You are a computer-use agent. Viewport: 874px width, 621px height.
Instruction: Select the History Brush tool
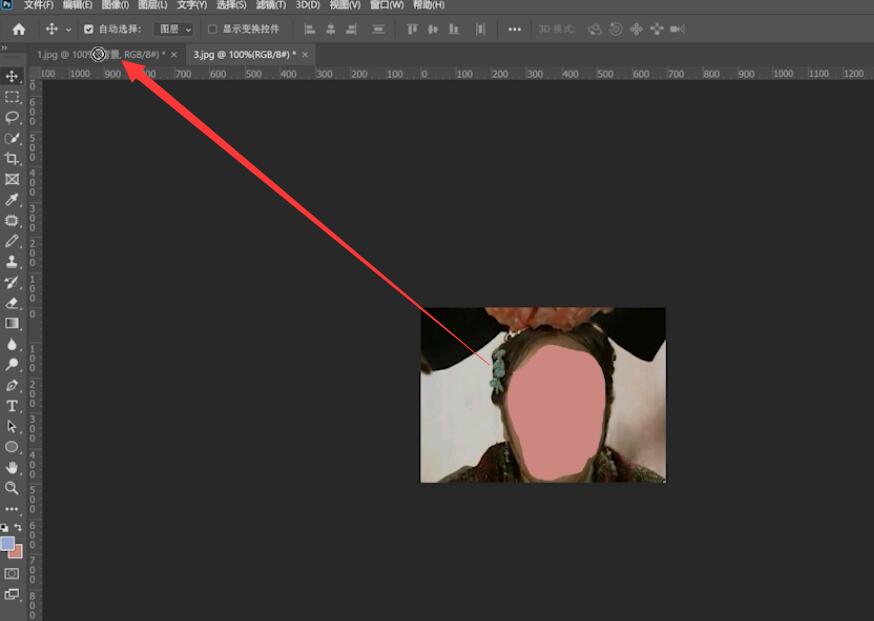click(12, 282)
